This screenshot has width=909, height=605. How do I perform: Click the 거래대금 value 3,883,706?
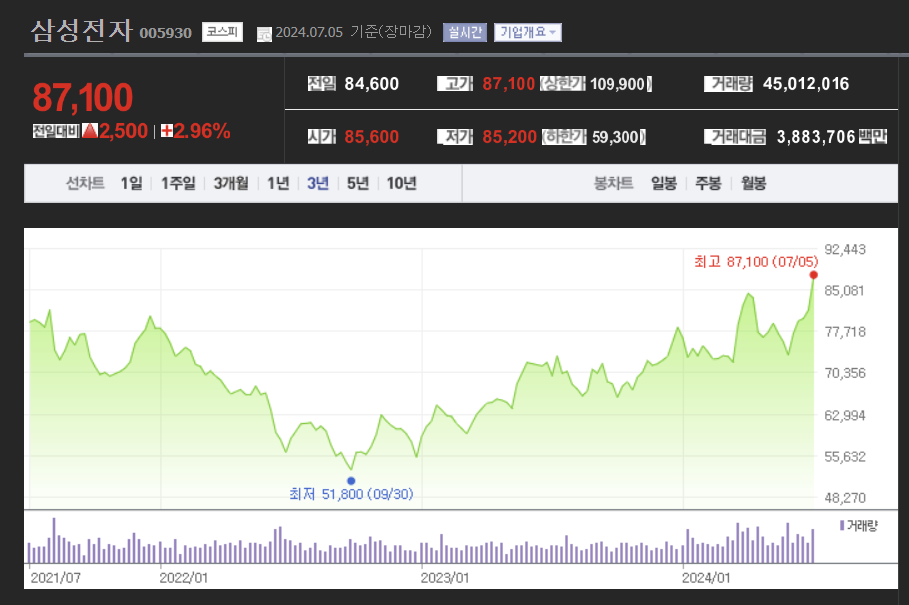(x=816, y=137)
